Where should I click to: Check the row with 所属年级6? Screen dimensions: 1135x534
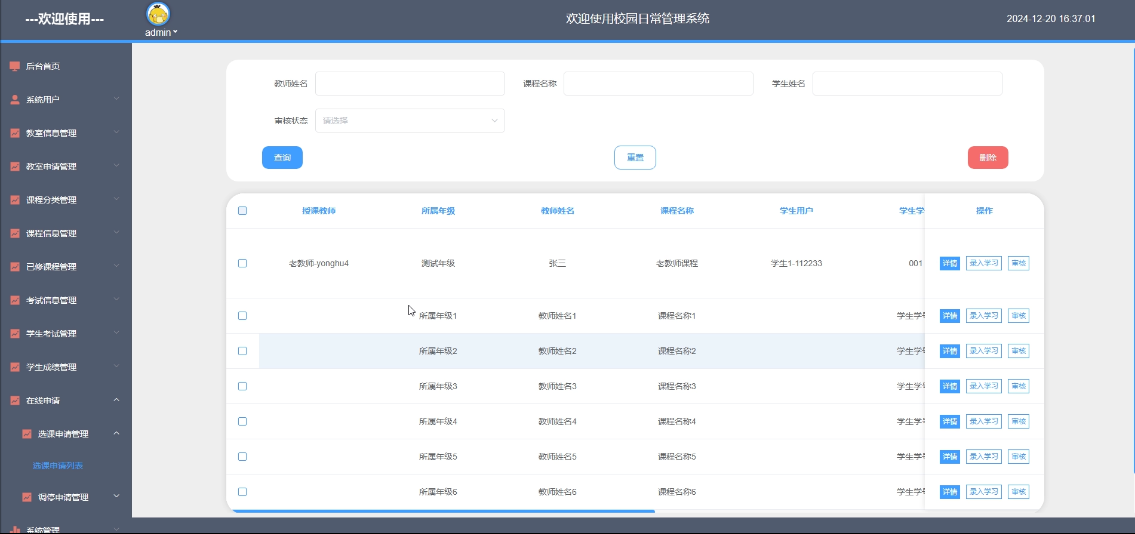click(242, 491)
